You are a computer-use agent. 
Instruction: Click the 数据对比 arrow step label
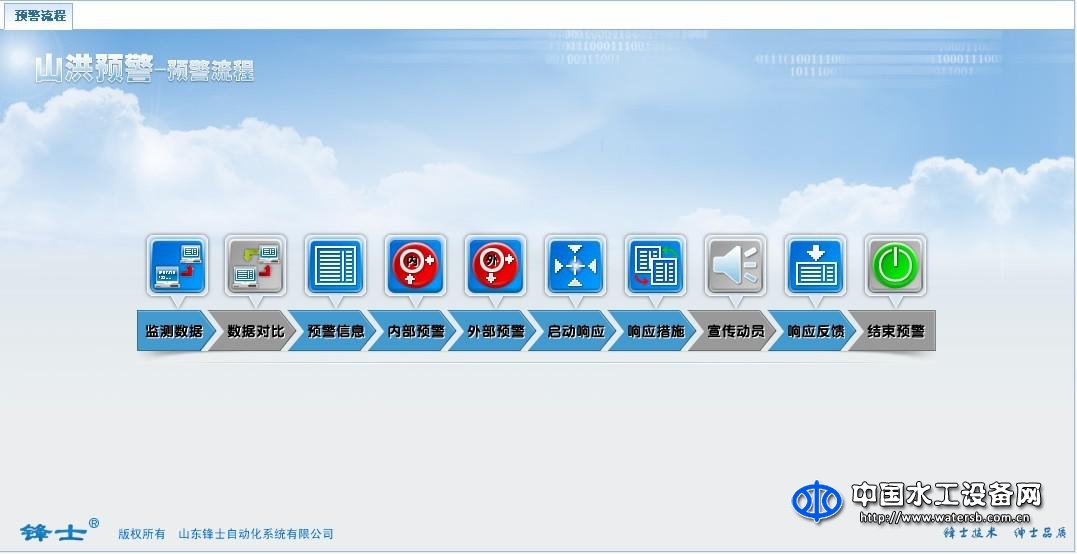click(256, 331)
